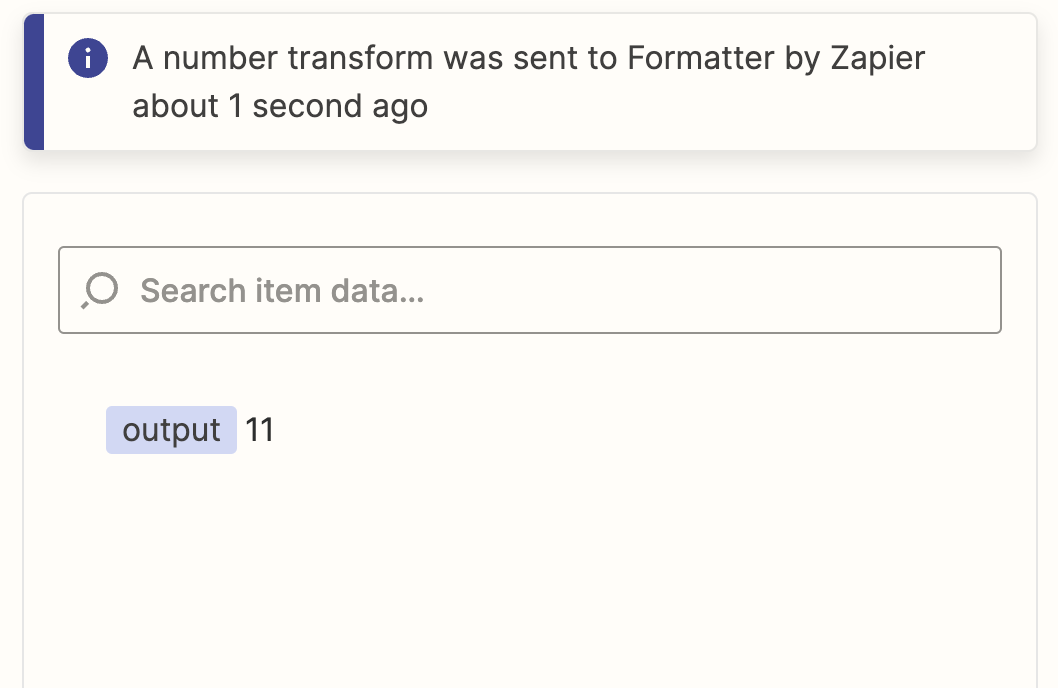This screenshot has height=688, width=1058.
Task: Click the word 'Zapier' in the banner
Action: [877, 58]
